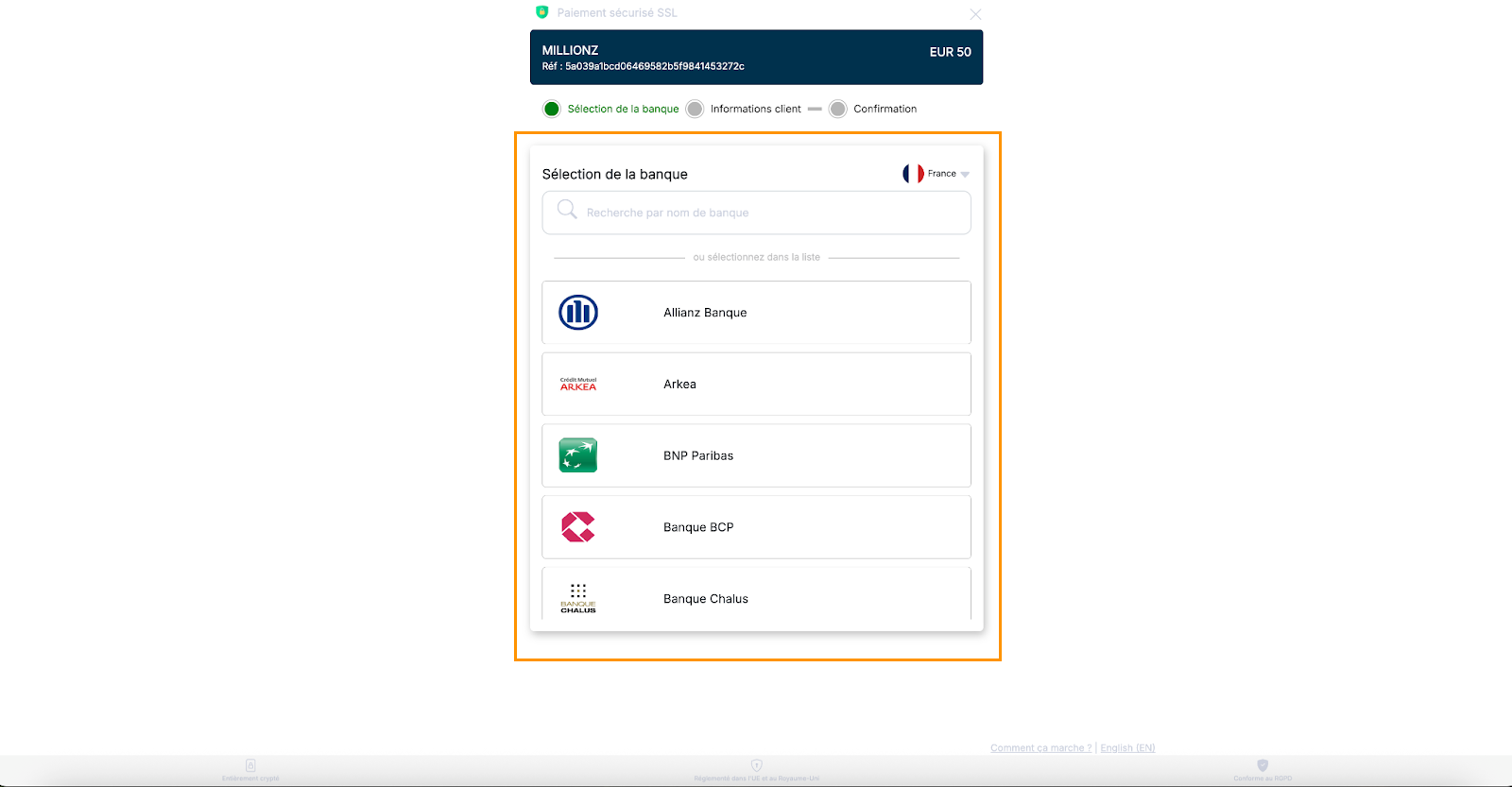This screenshot has height=787, width=1512.
Task: Click the Confirmation step circle
Action: pos(837,109)
